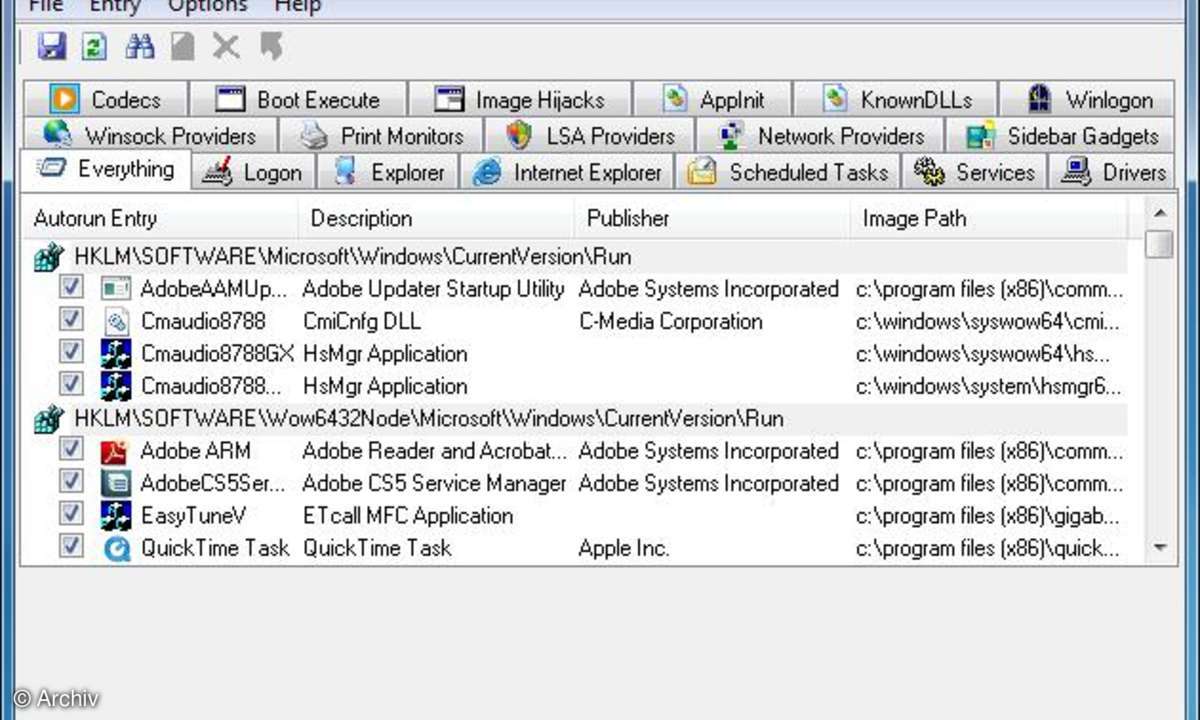The image size is (1200, 720).
Task: Click the "C-Media Corporation" publisher cell
Action: pos(670,322)
